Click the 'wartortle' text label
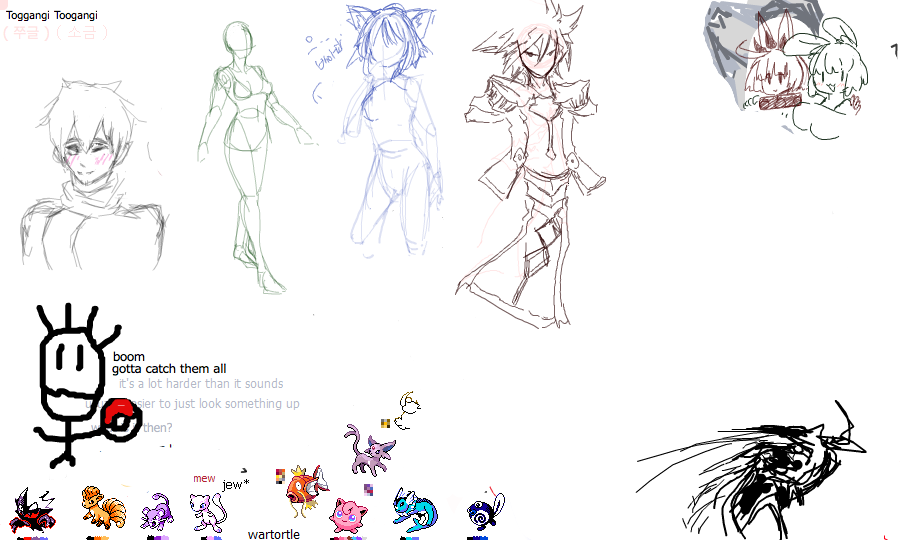Viewport: 900px width, 540px height. click(x=274, y=534)
